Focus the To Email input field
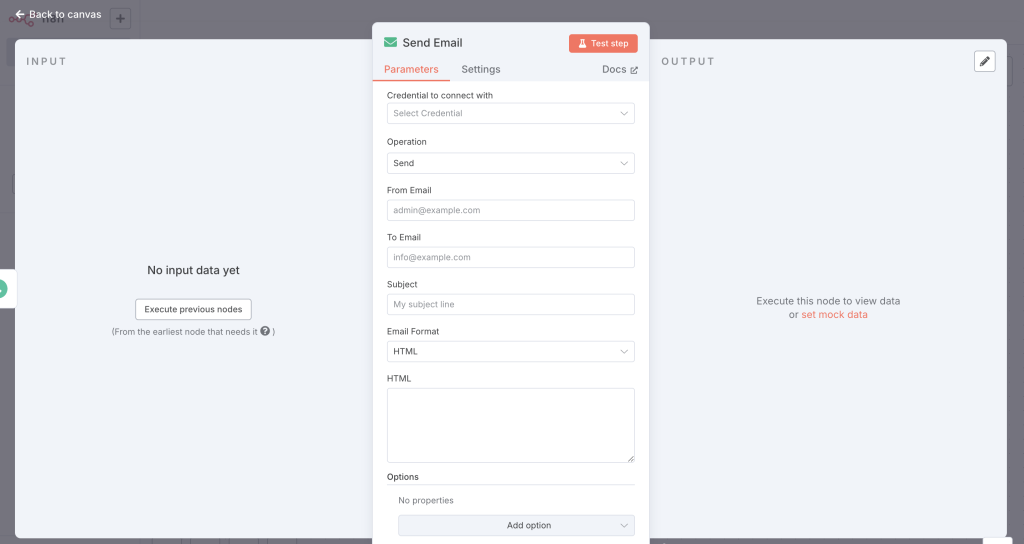The image size is (1024, 544). tap(510, 258)
